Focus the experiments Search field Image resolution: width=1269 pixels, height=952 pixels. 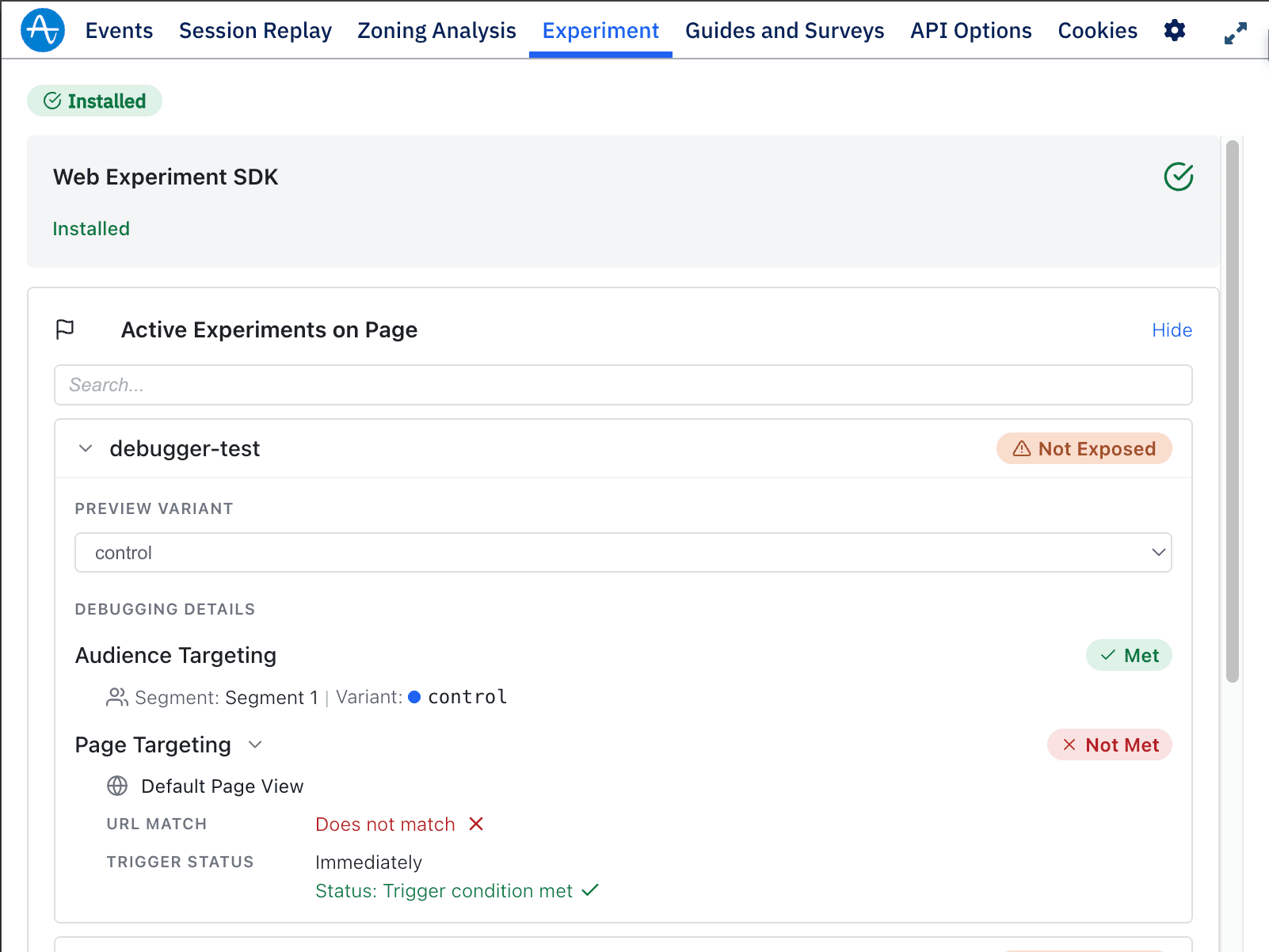623,385
